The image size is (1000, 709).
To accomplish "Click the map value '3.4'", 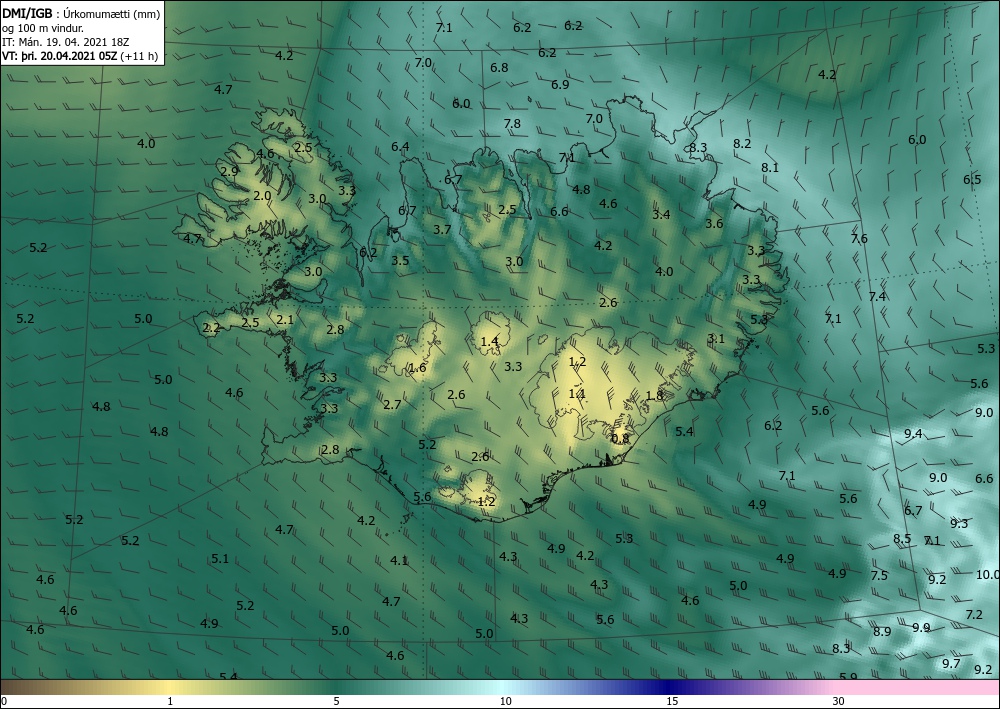I will [661, 214].
